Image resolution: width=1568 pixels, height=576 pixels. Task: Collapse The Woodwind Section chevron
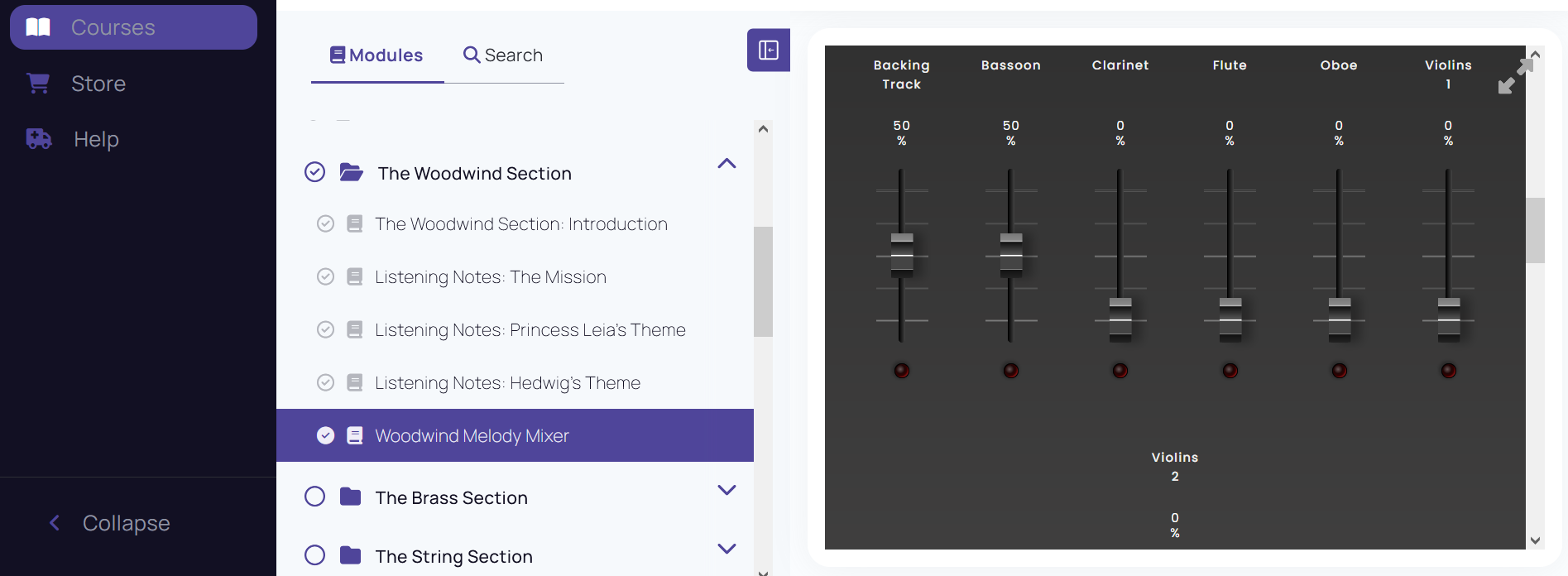[726, 164]
